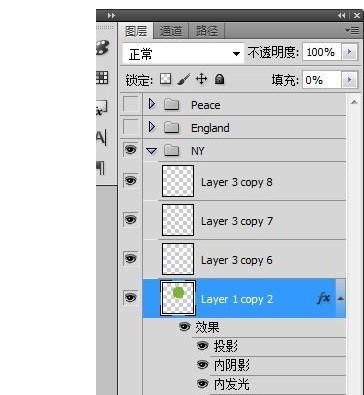Hide Layer 3 copy 8 eye
This screenshot has width=364, height=395.
(131, 181)
